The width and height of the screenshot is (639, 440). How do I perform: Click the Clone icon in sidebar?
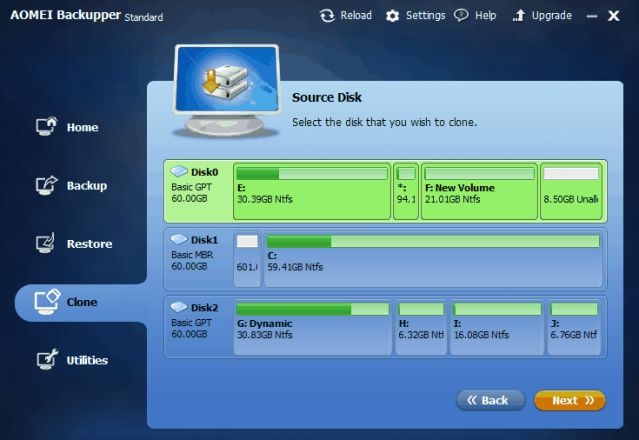point(46,301)
